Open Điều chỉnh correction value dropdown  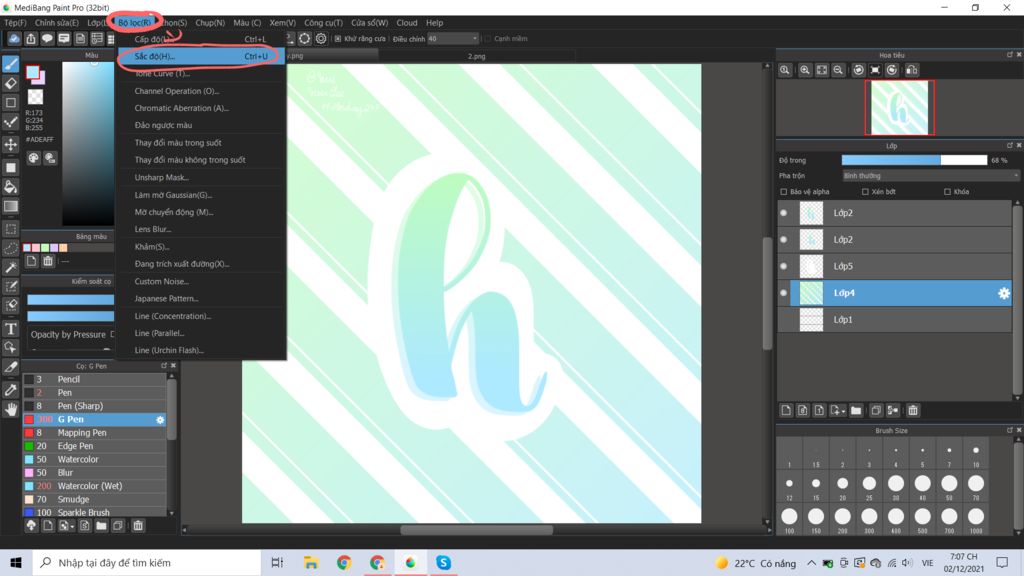click(x=453, y=39)
